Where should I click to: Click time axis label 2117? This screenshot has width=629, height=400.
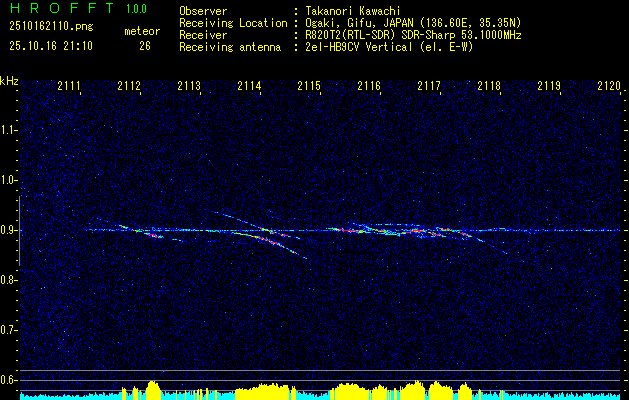pyautogui.click(x=429, y=86)
